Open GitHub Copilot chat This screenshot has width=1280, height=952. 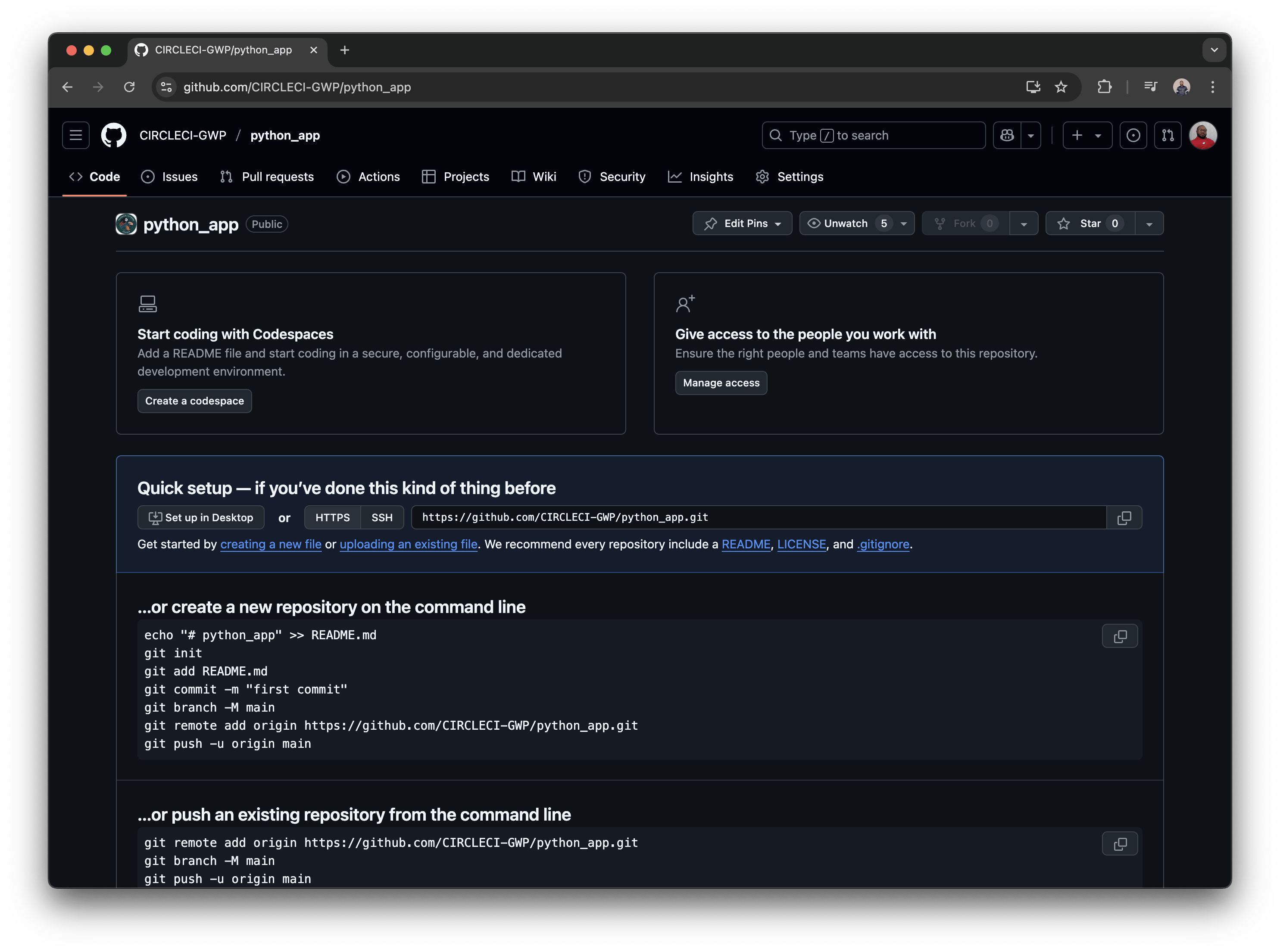pos(1006,135)
